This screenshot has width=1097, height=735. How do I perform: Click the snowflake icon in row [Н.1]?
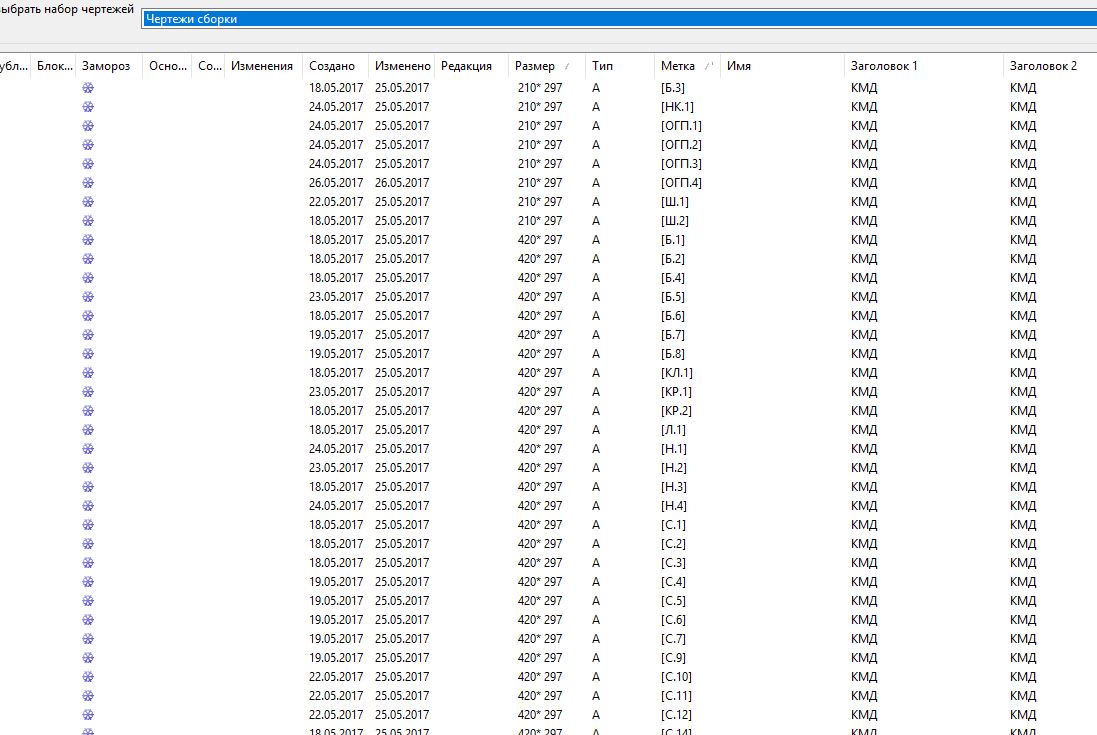click(x=88, y=449)
